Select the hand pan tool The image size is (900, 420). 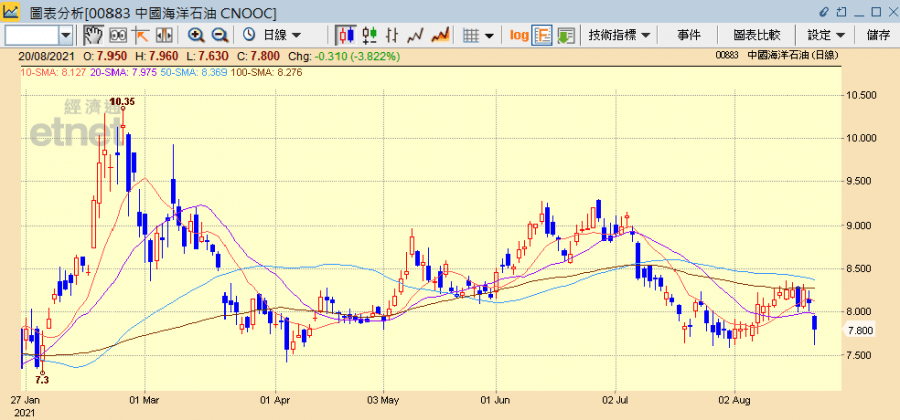(x=93, y=35)
